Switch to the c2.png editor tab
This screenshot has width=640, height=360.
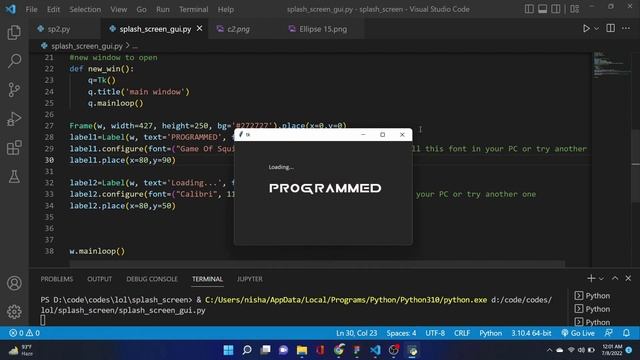[x=238, y=29]
